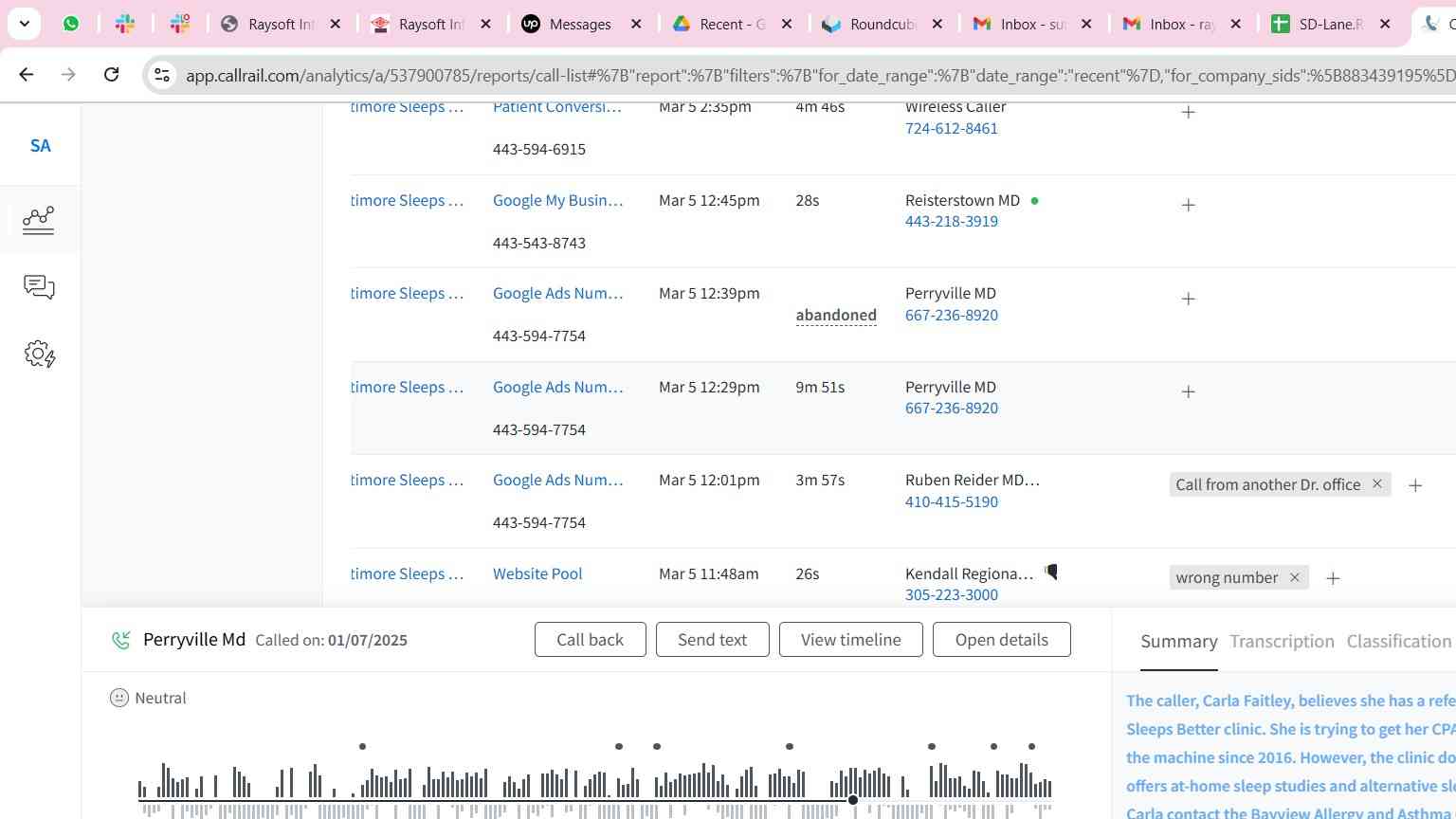Open the Settings gear sidebar icon
1456x819 pixels.
click(x=40, y=355)
